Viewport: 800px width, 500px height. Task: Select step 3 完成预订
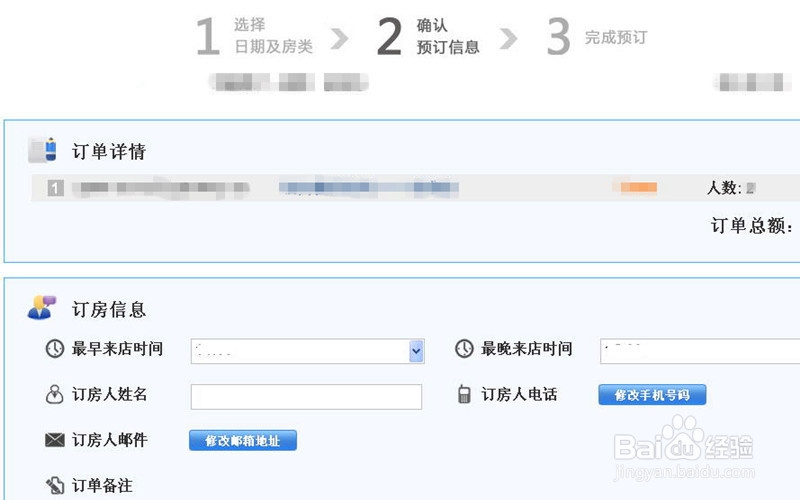click(597, 38)
